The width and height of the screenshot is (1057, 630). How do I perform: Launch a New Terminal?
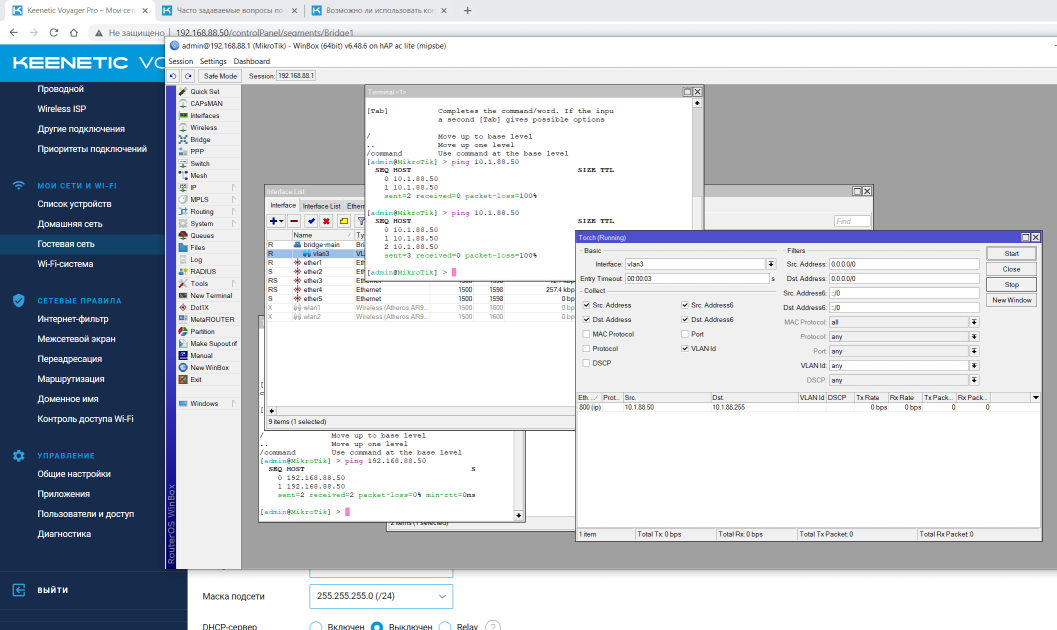tap(211, 296)
